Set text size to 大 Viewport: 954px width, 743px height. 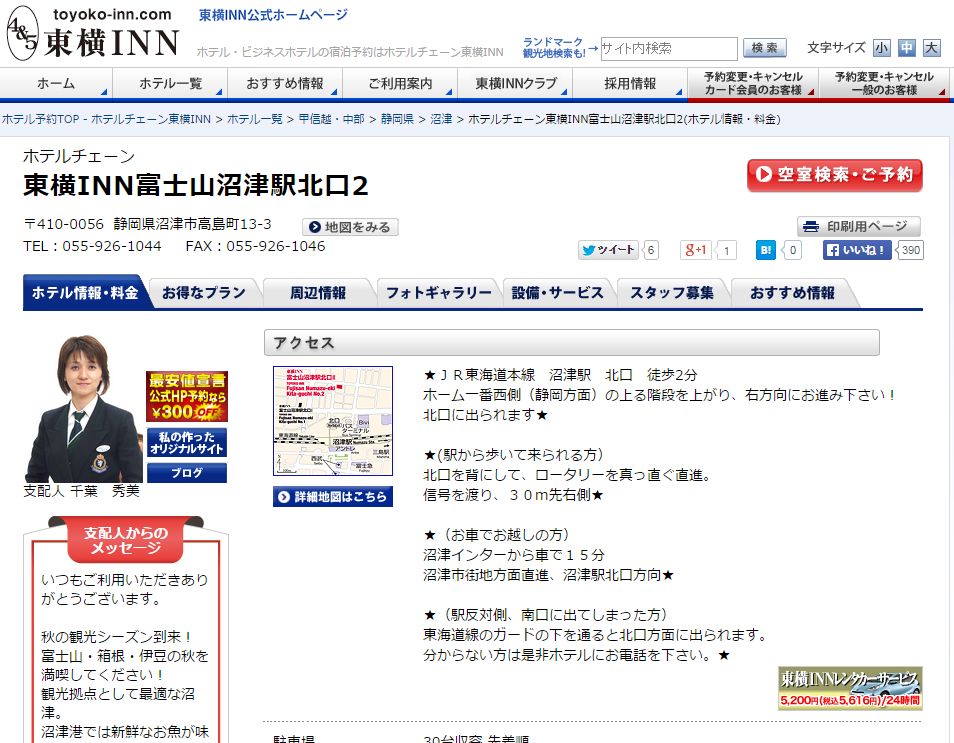[931, 47]
